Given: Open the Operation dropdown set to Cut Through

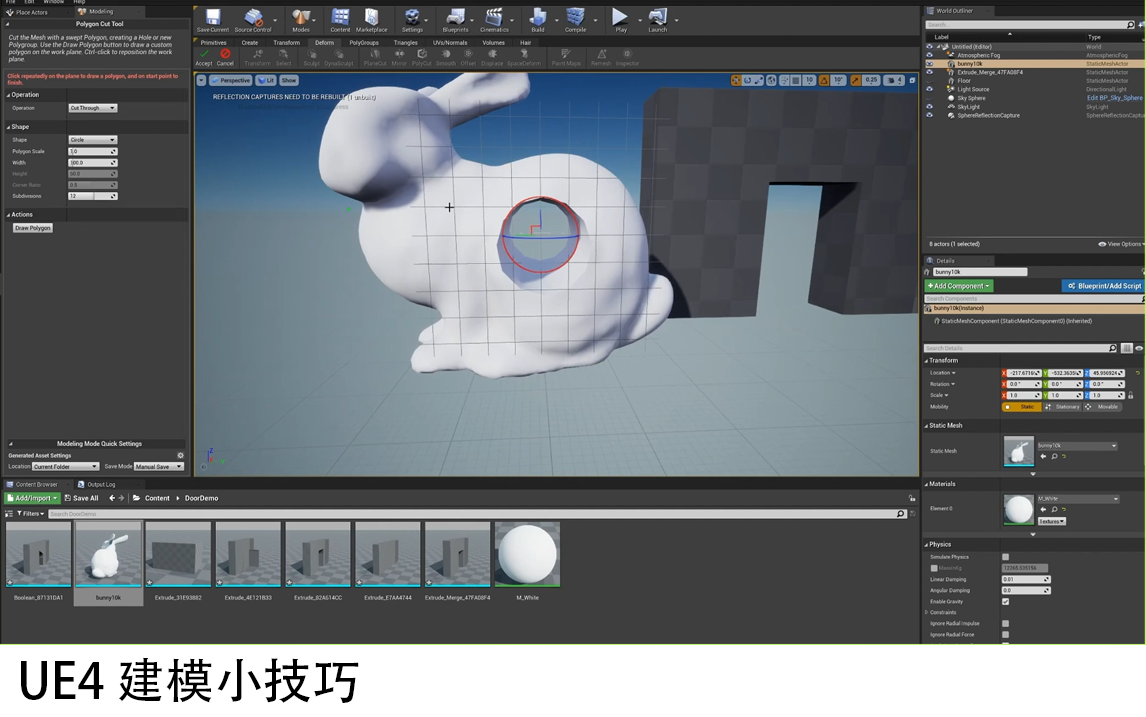Looking at the screenshot, I should point(92,107).
